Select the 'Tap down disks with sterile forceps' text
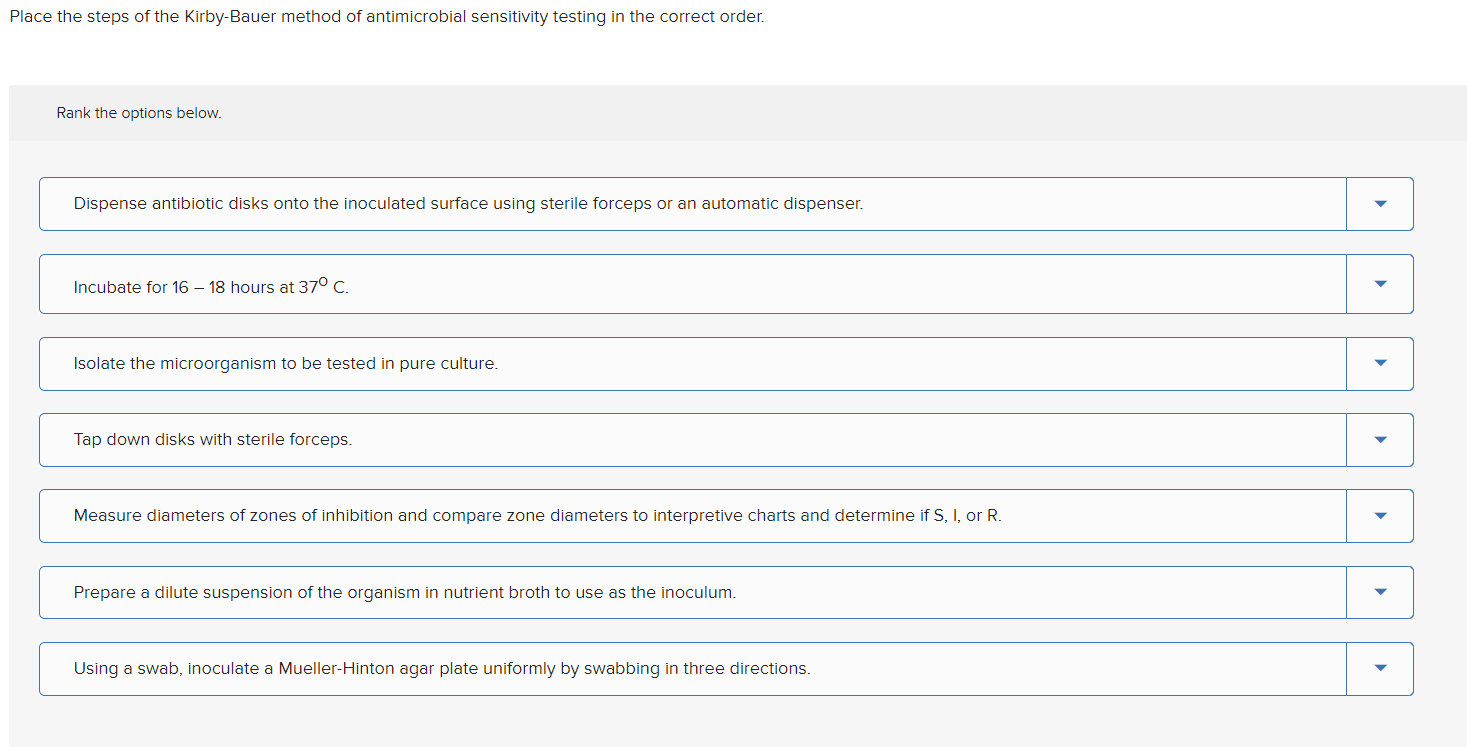1467x747 pixels. (212, 440)
